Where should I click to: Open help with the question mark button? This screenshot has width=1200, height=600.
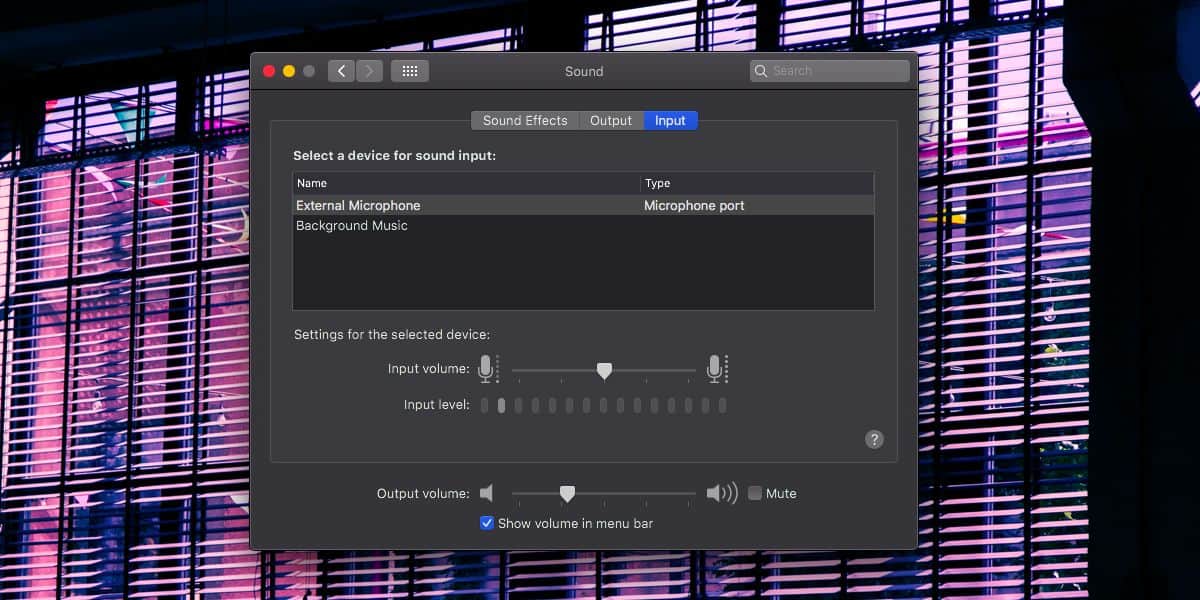(x=874, y=439)
